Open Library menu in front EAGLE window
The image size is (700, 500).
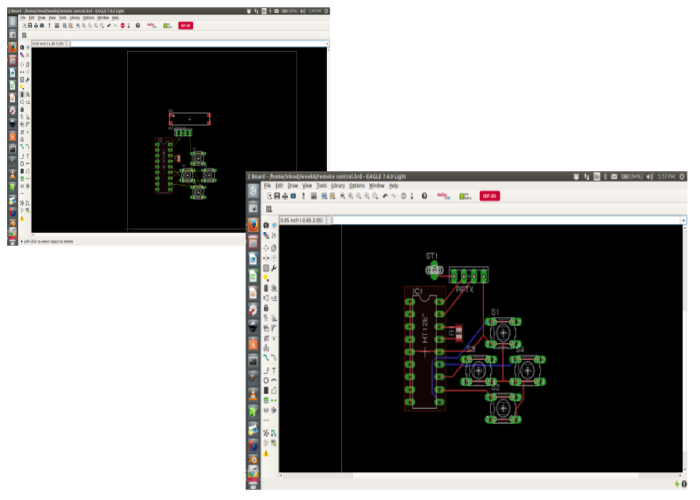pyautogui.click(x=338, y=185)
